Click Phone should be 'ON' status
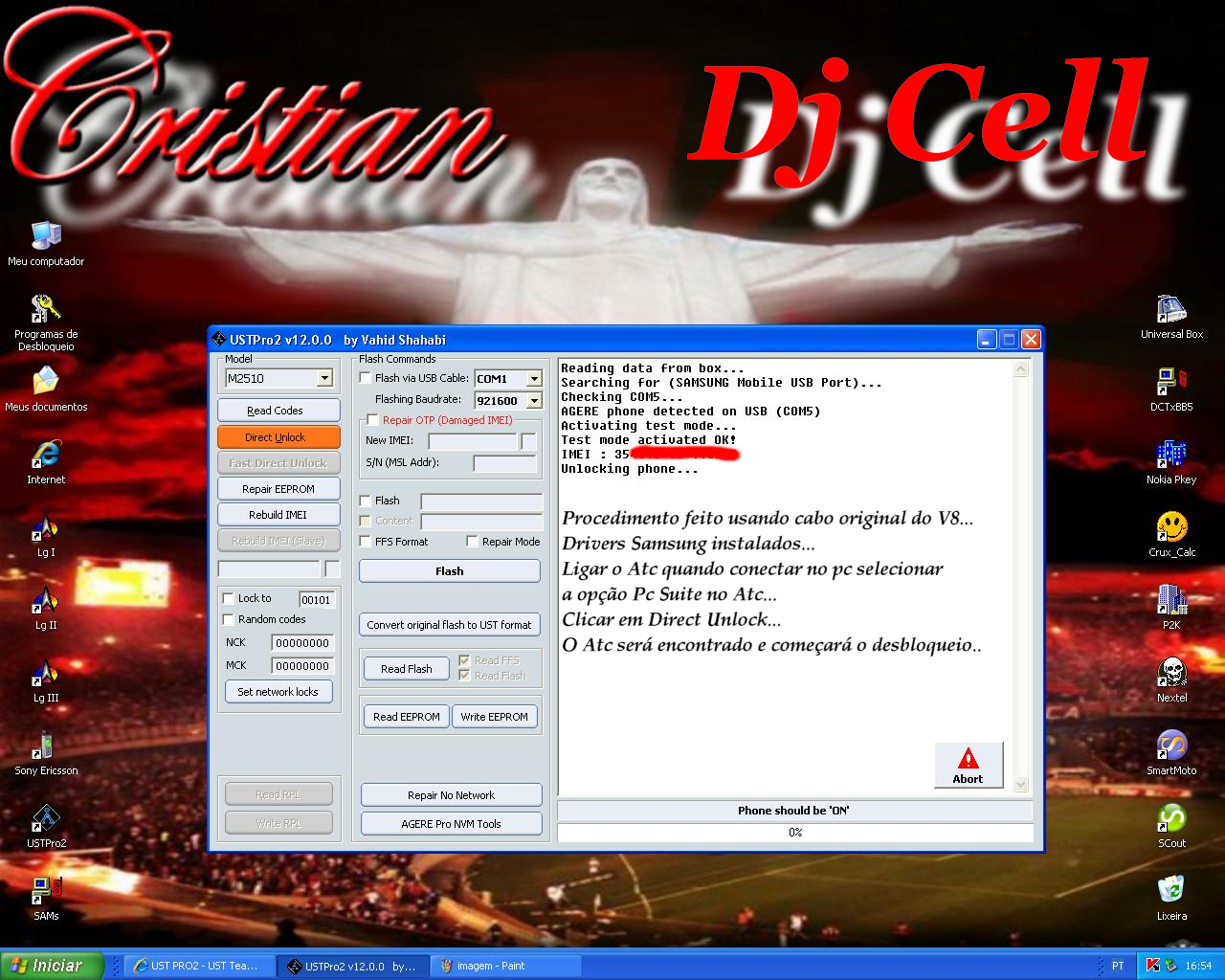This screenshot has width=1225, height=980. (x=795, y=811)
